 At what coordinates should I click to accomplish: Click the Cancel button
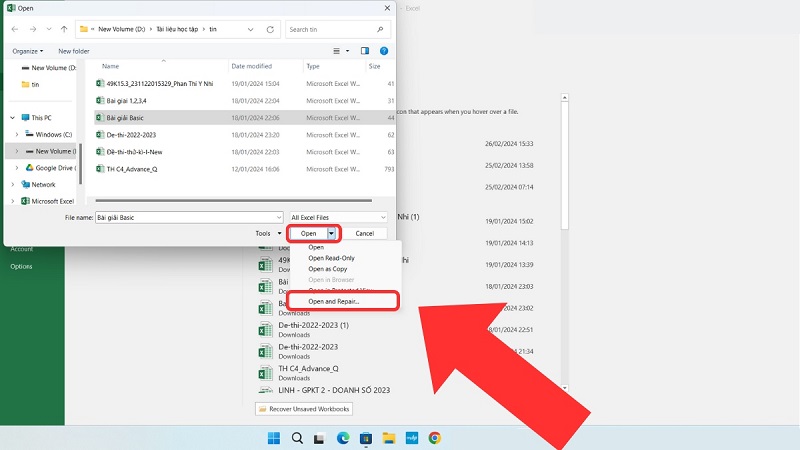(365, 233)
